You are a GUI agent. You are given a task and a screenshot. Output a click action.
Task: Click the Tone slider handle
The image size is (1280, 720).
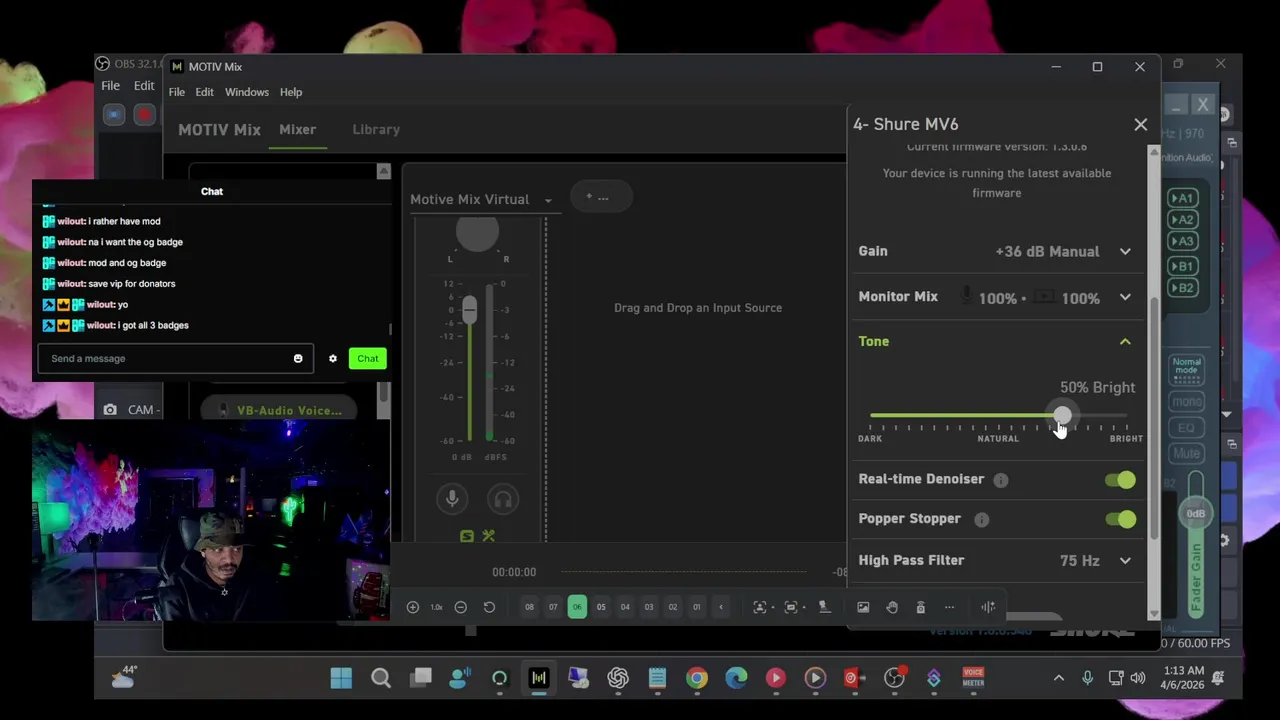point(1062,415)
